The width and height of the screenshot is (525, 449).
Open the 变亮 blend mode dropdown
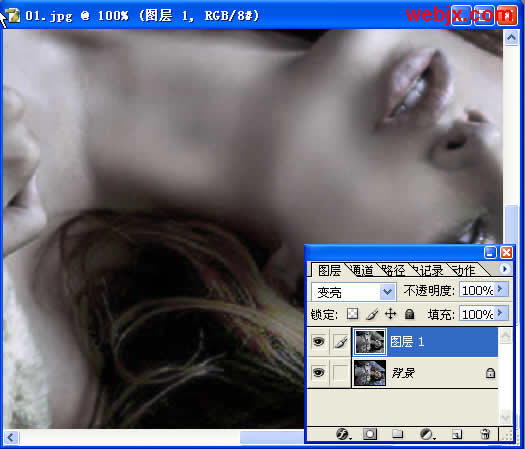(354, 292)
